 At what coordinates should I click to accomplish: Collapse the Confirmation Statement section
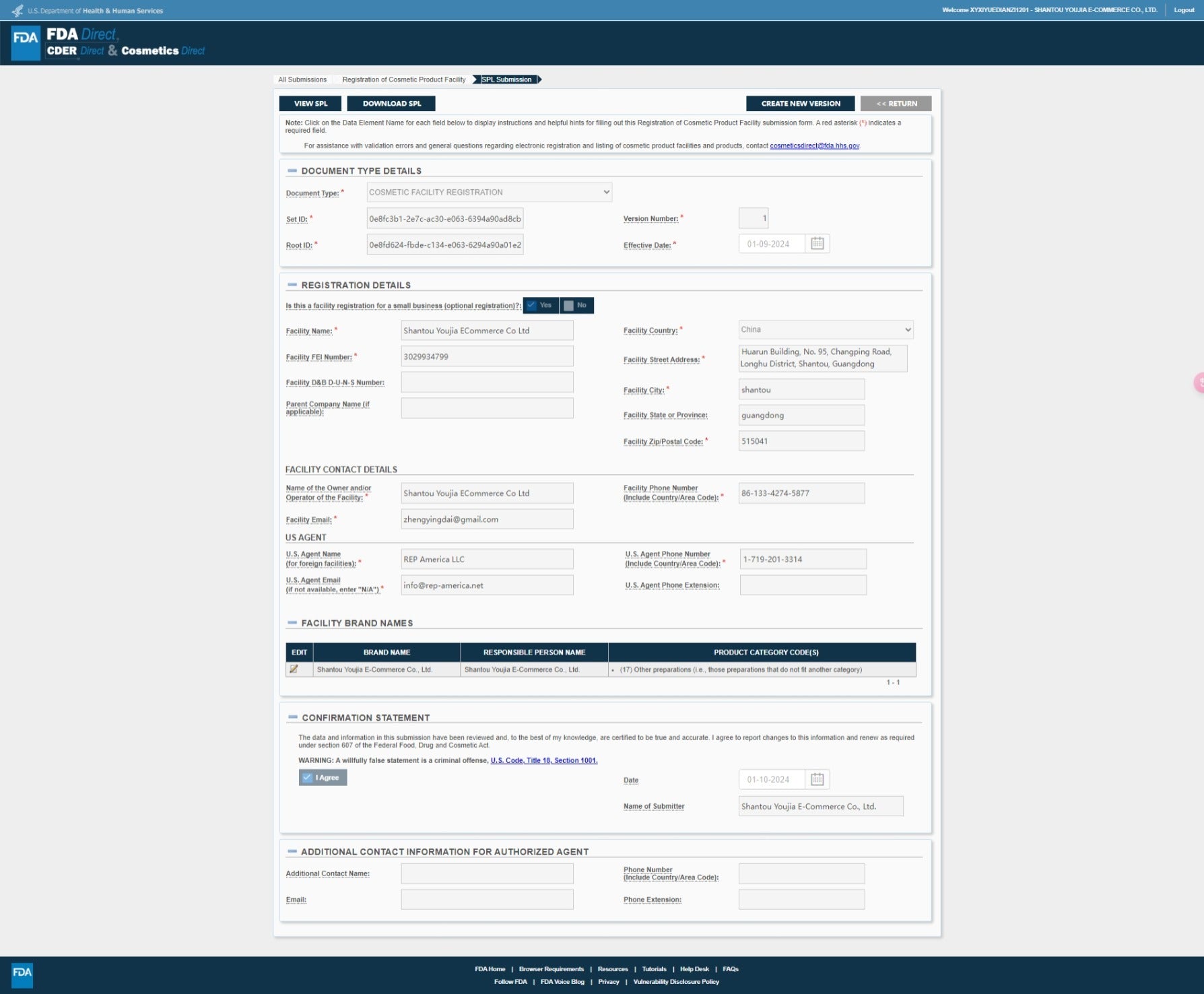(292, 717)
